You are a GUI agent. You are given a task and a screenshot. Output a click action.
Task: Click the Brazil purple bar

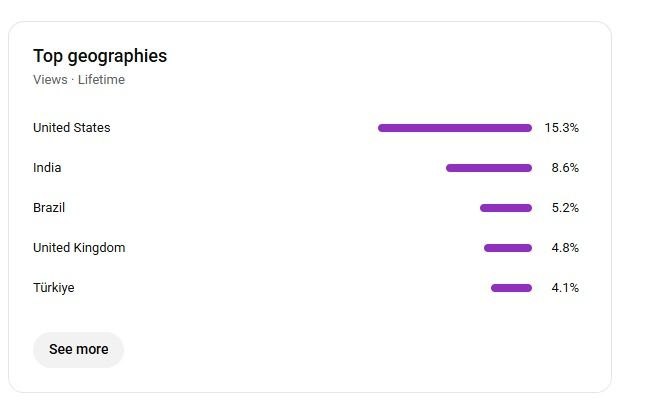click(x=506, y=208)
